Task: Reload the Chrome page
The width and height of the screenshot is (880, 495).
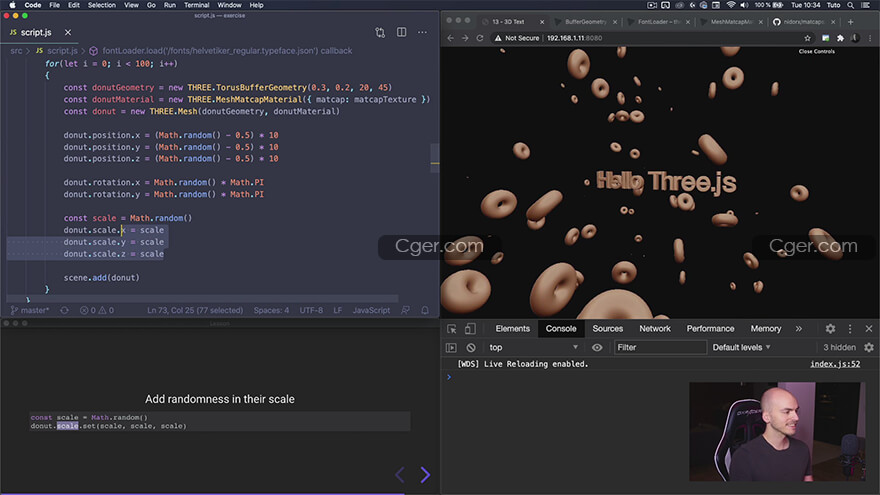Action: tap(480, 38)
